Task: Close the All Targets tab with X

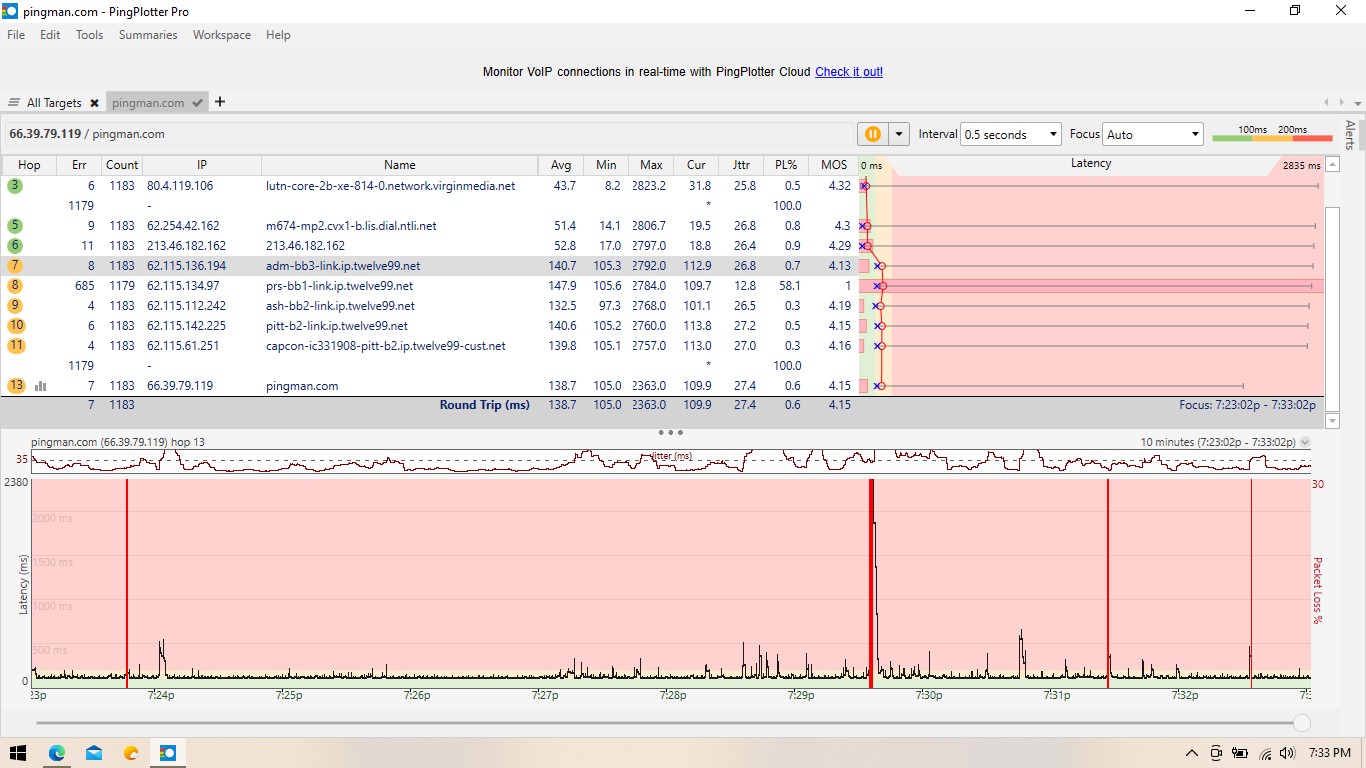Action: tap(94, 103)
